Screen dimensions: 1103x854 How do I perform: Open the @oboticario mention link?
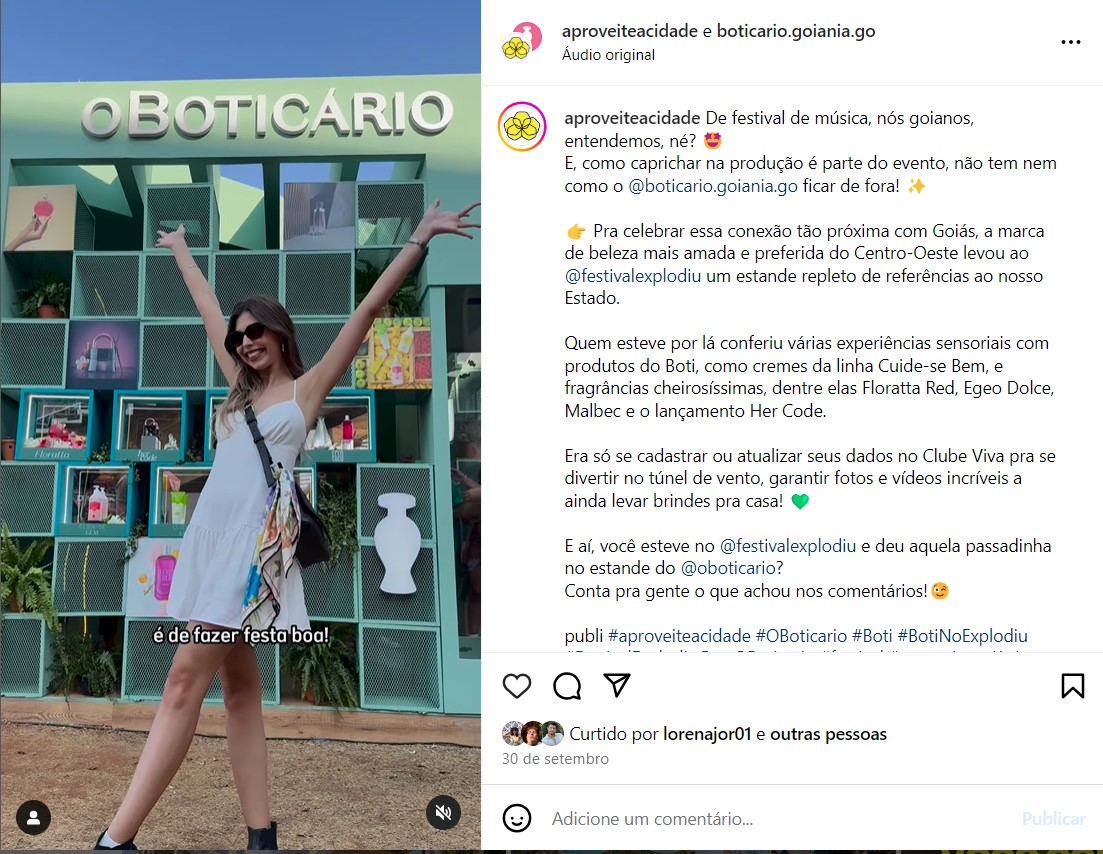tap(728, 568)
